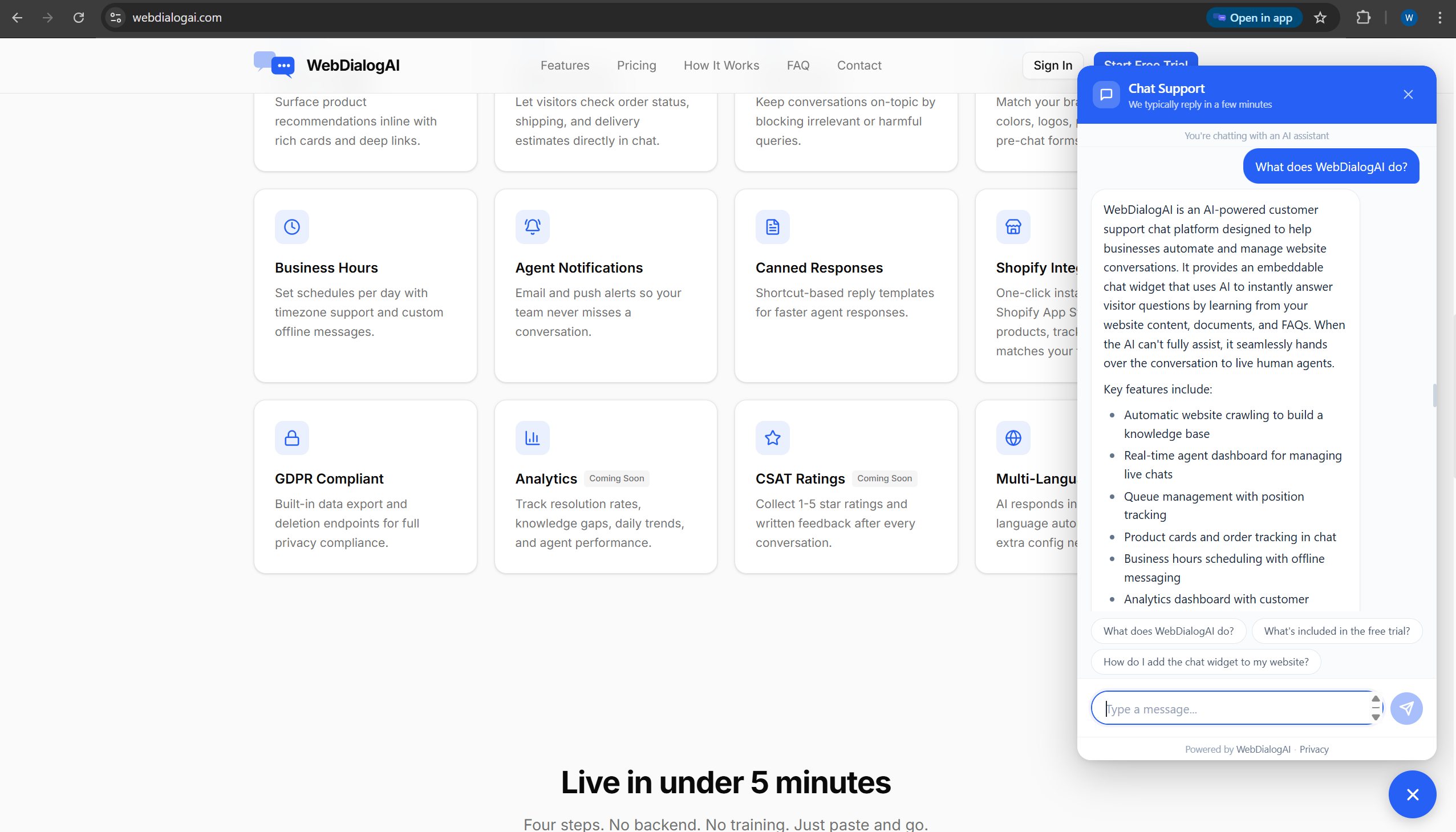Click the CSAT Ratings star icon

pyautogui.click(x=773, y=438)
